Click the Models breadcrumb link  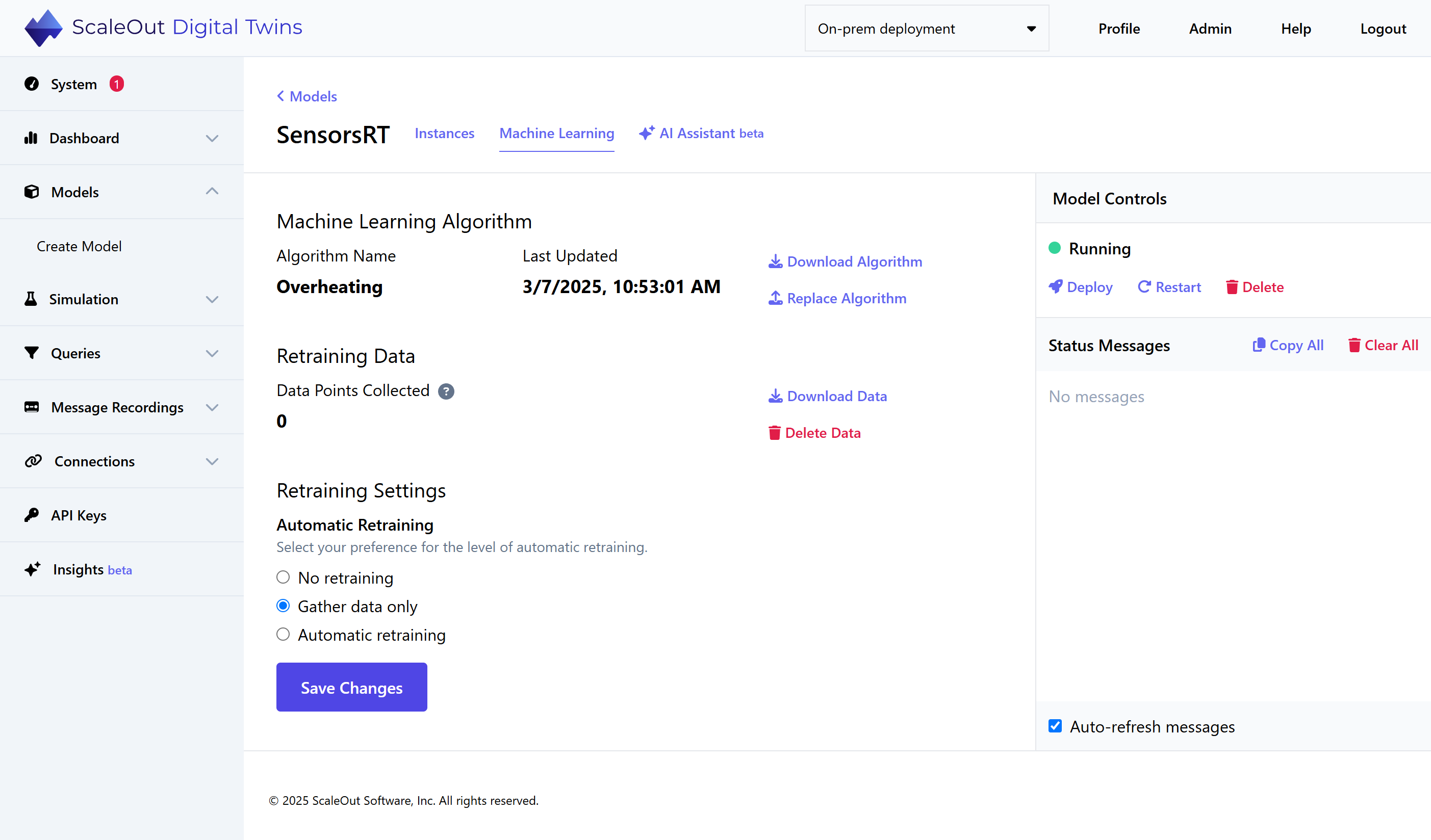tap(306, 96)
